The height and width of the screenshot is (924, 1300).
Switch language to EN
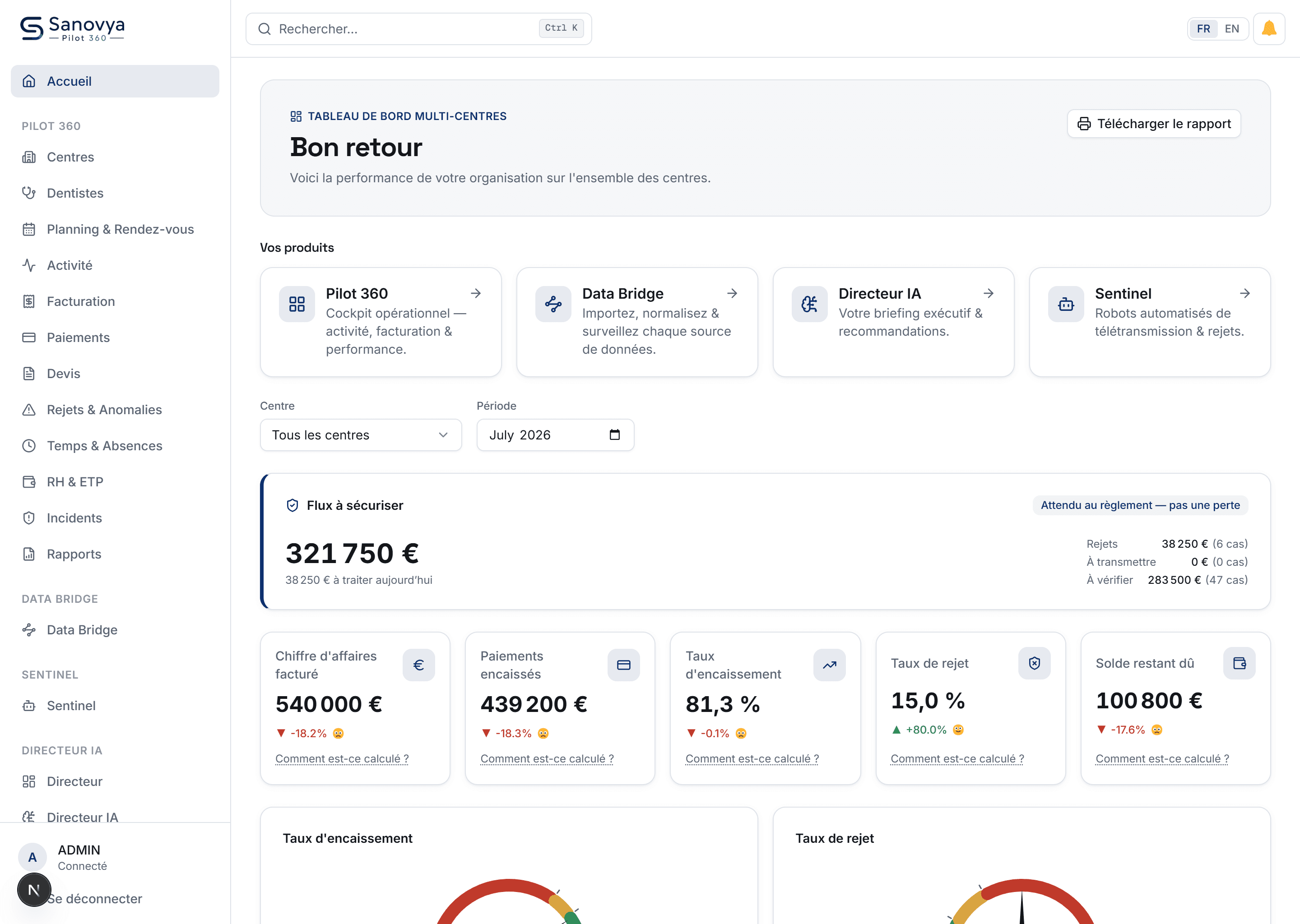[1232, 28]
